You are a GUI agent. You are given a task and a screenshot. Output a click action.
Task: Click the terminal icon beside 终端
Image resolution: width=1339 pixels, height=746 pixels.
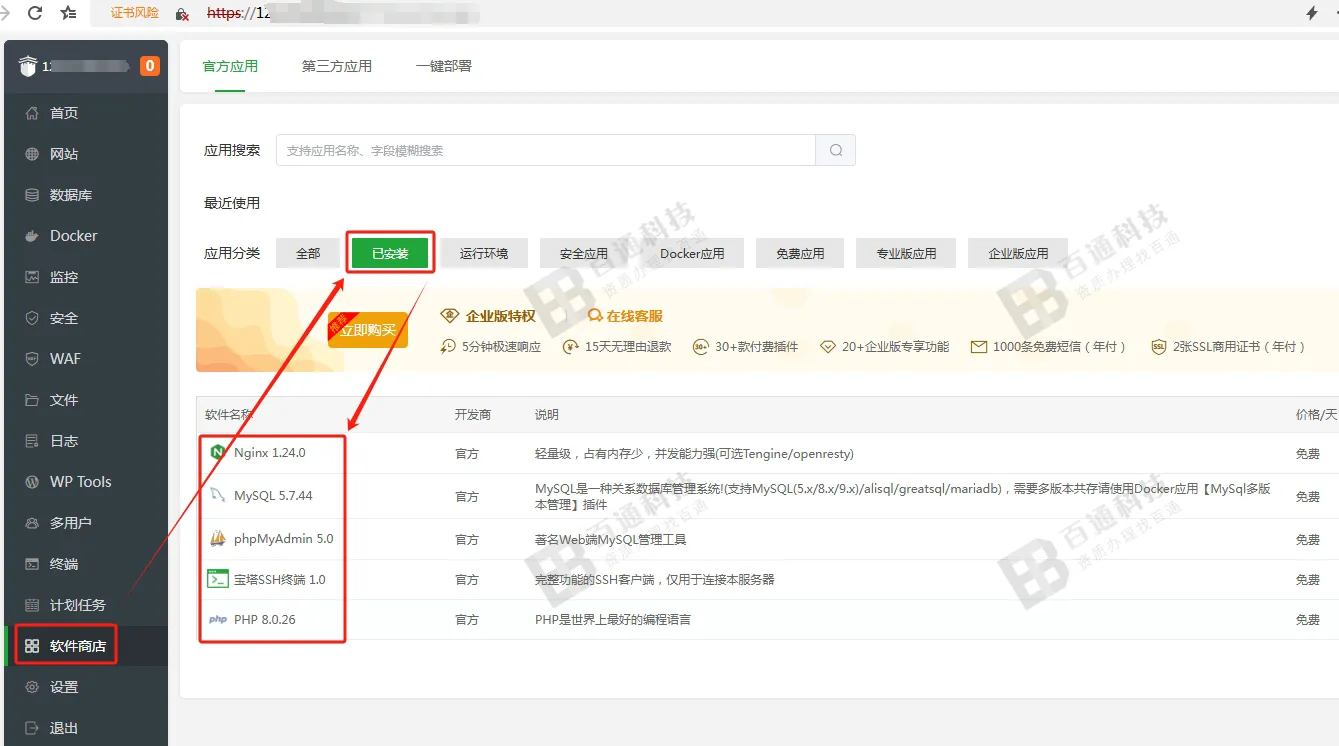(32, 564)
